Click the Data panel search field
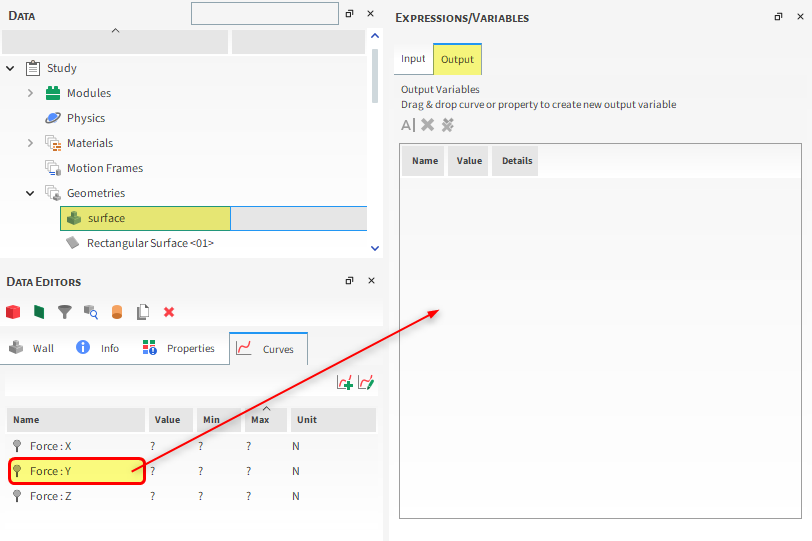This screenshot has width=812, height=541. click(265, 13)
